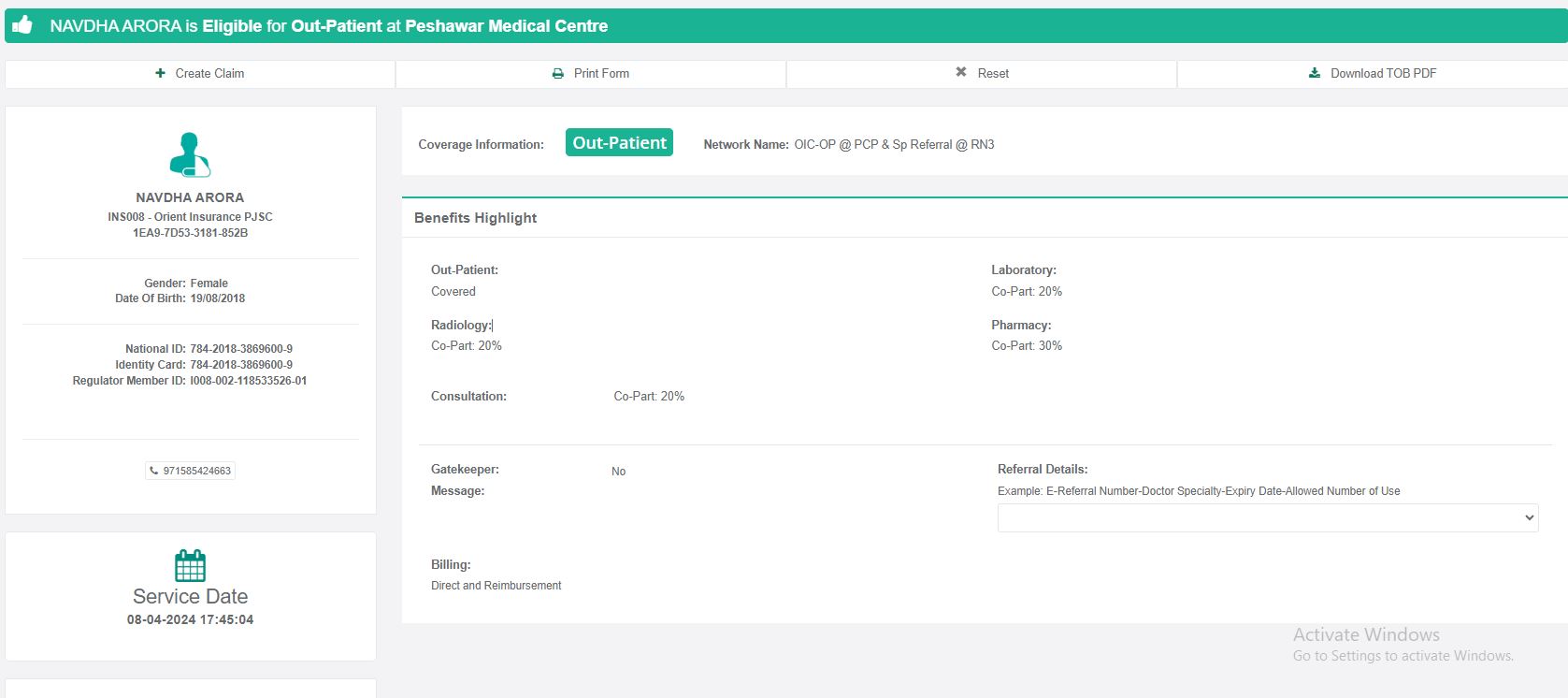
Task: Click the calendar icon above Service Date
Action: coord(190,566)
